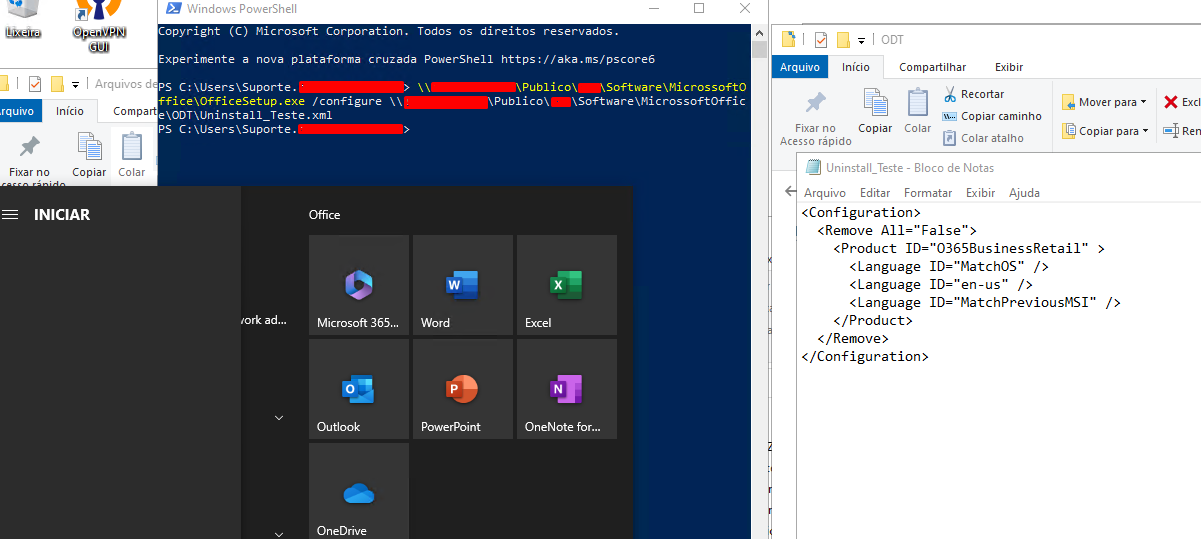The image size is (1201, 539).
Task: Open the Outlook tile
Action: point(359,389)
